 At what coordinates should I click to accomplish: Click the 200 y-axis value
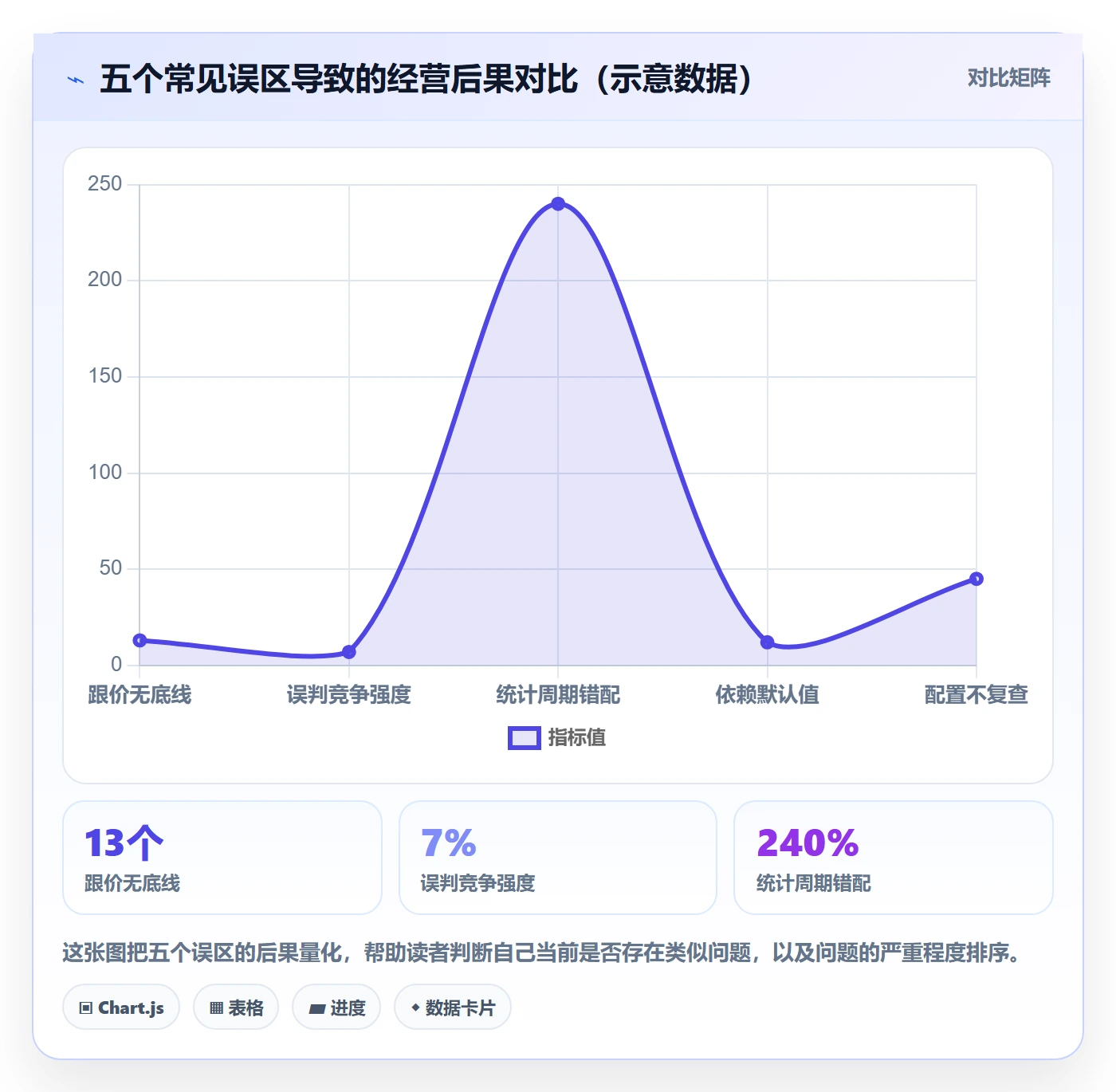click(104, 280)
